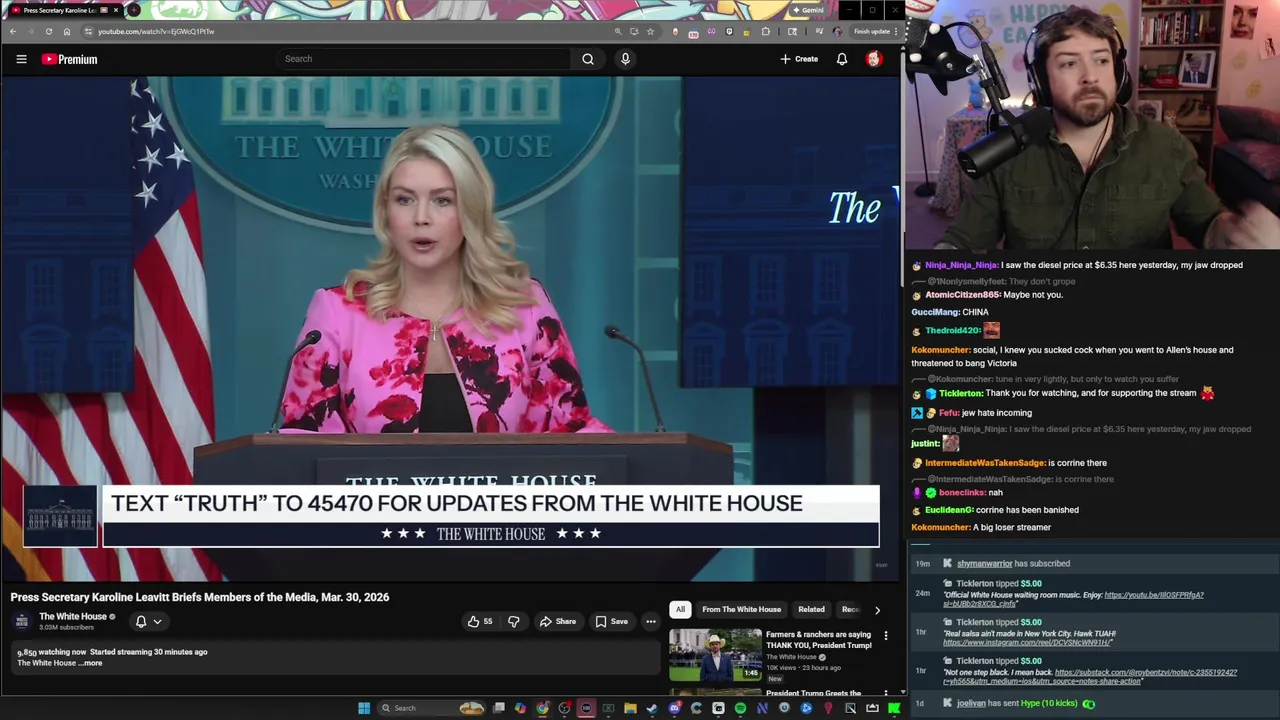Open options menu for Farmers & ranchers video
The width and height of the screenshot is (1280, 720).
pyautogui.click(x=885, y=635)
